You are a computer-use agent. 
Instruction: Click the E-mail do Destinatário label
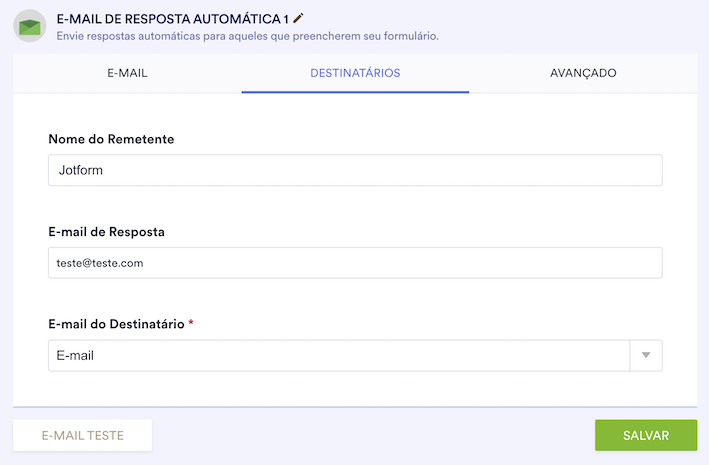[115, 324]
